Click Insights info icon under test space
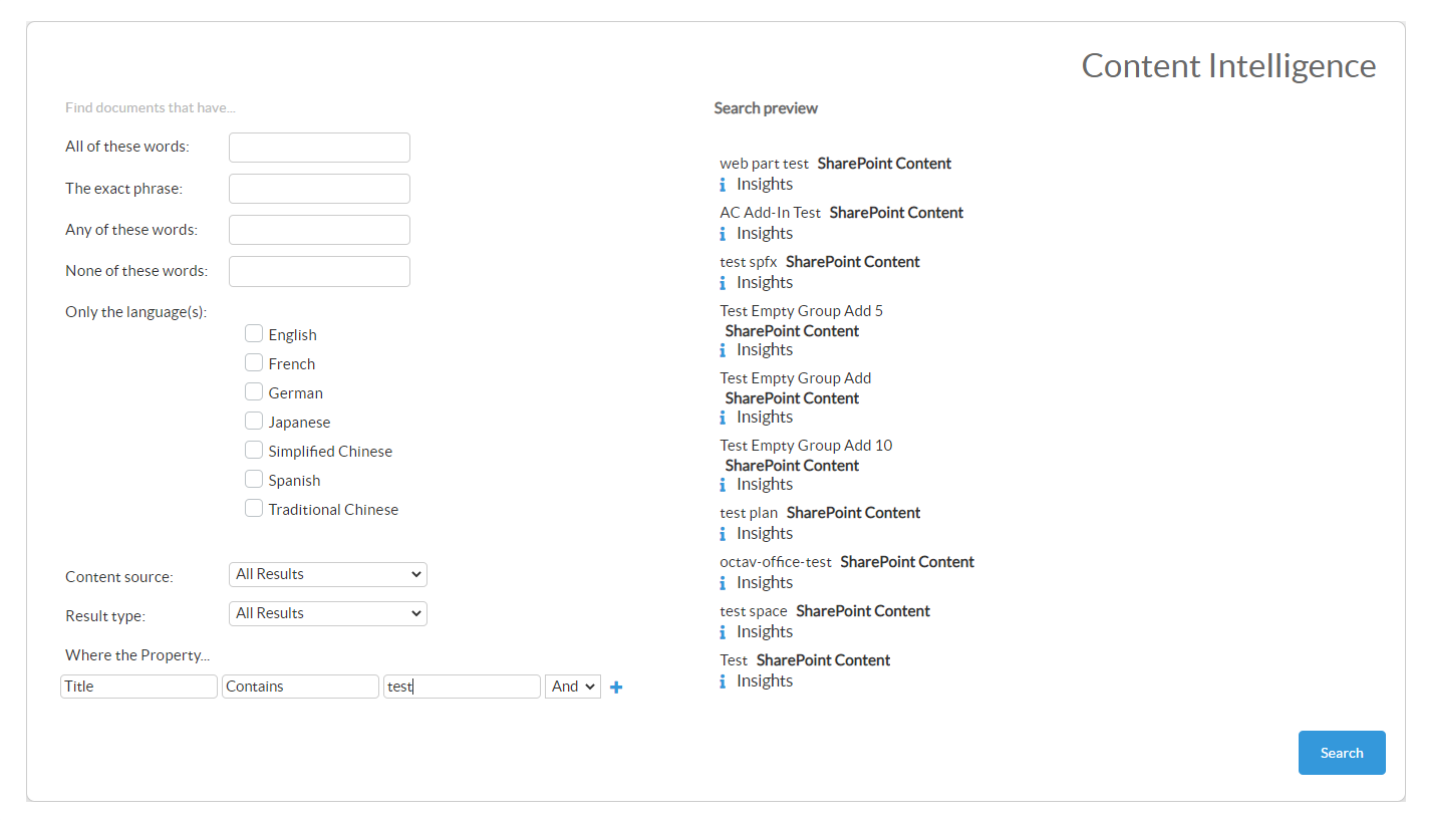The width and height of the screenshot is (1432, 820). [723, 631]
